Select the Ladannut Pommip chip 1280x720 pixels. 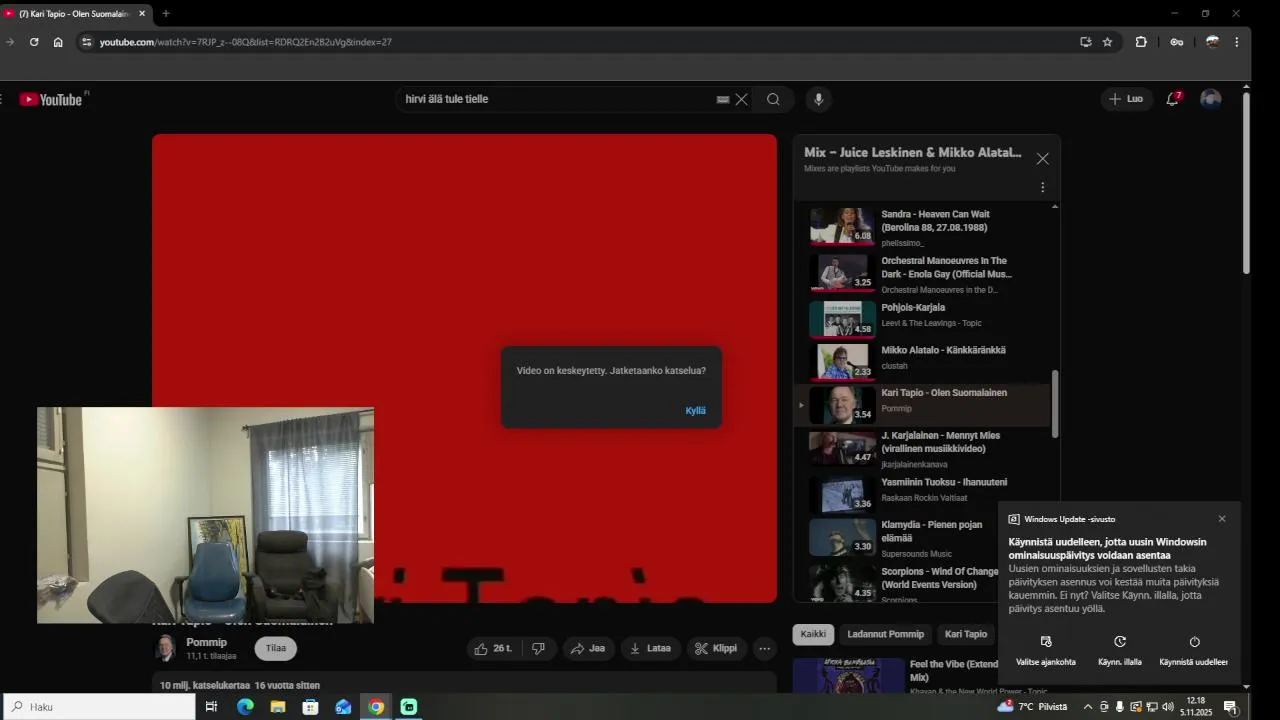(x=885, y=634)
